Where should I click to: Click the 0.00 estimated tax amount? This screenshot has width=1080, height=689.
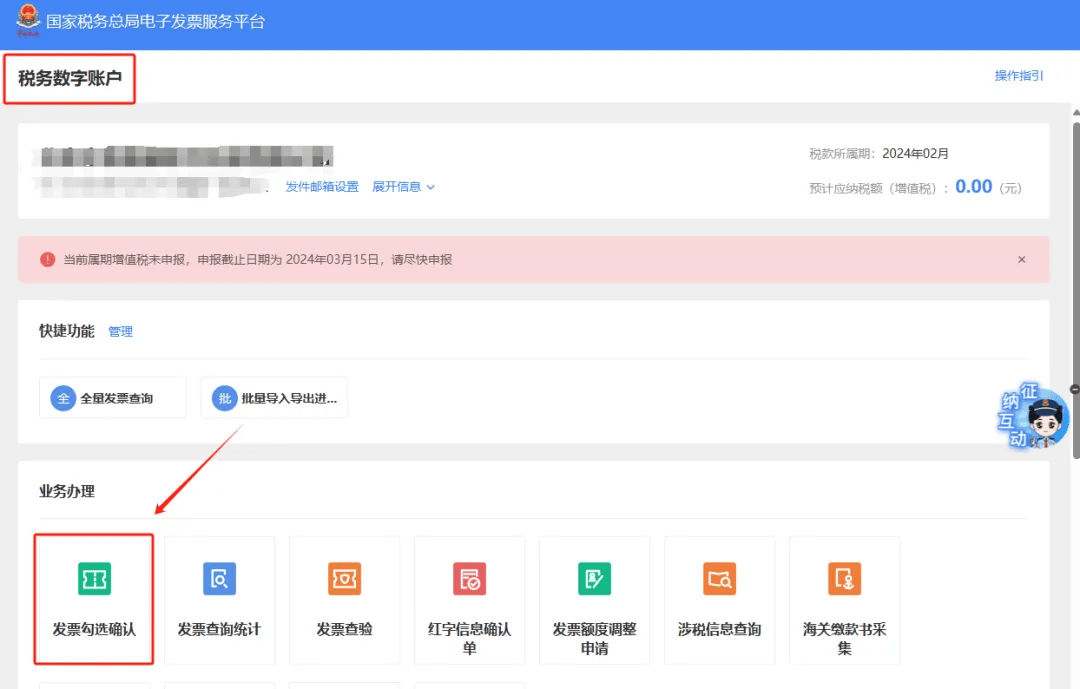973,187
